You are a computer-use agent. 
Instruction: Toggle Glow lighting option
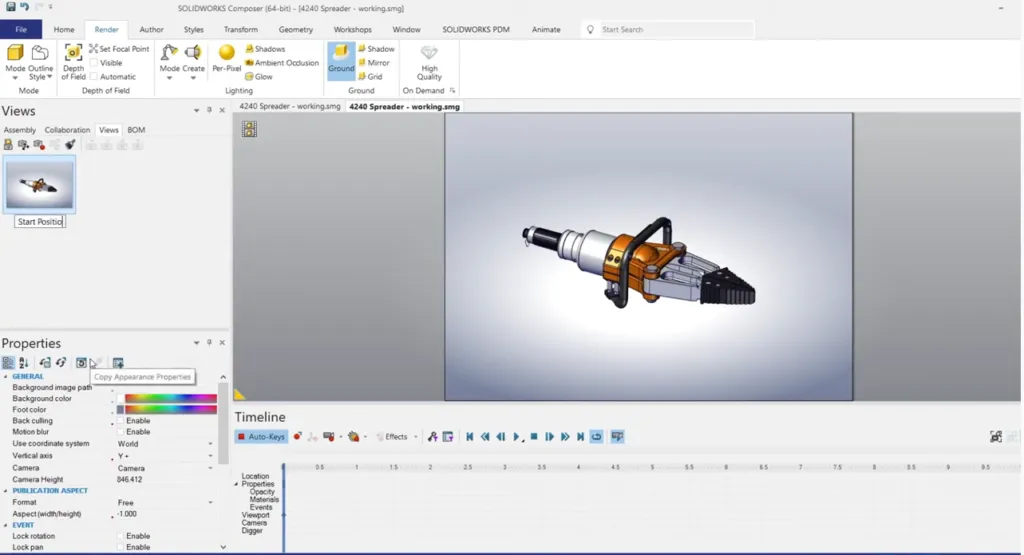click(x=259, y=76)
